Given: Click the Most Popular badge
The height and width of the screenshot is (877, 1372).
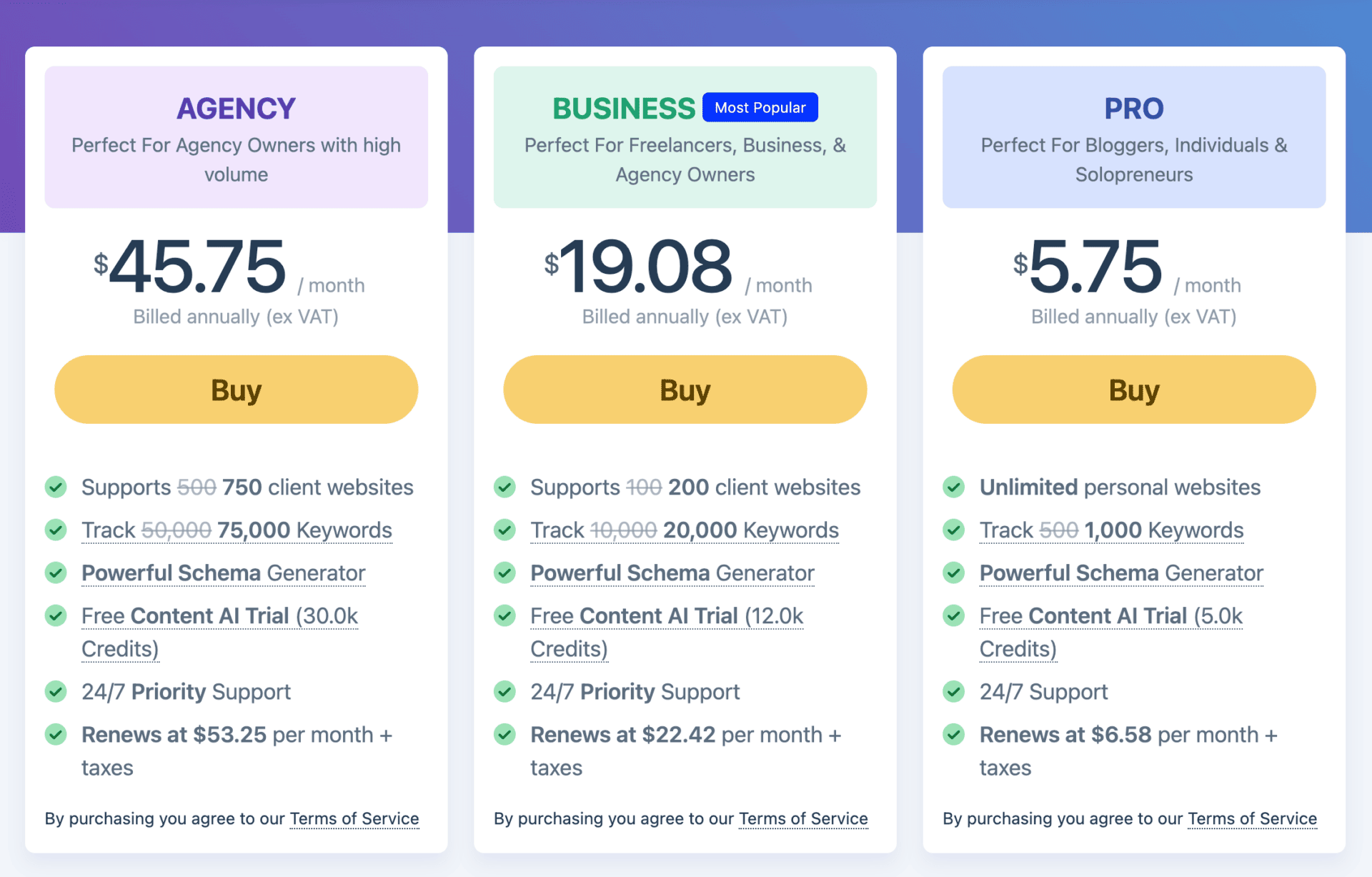Looking at the screenshot, I should coord(760,107).
